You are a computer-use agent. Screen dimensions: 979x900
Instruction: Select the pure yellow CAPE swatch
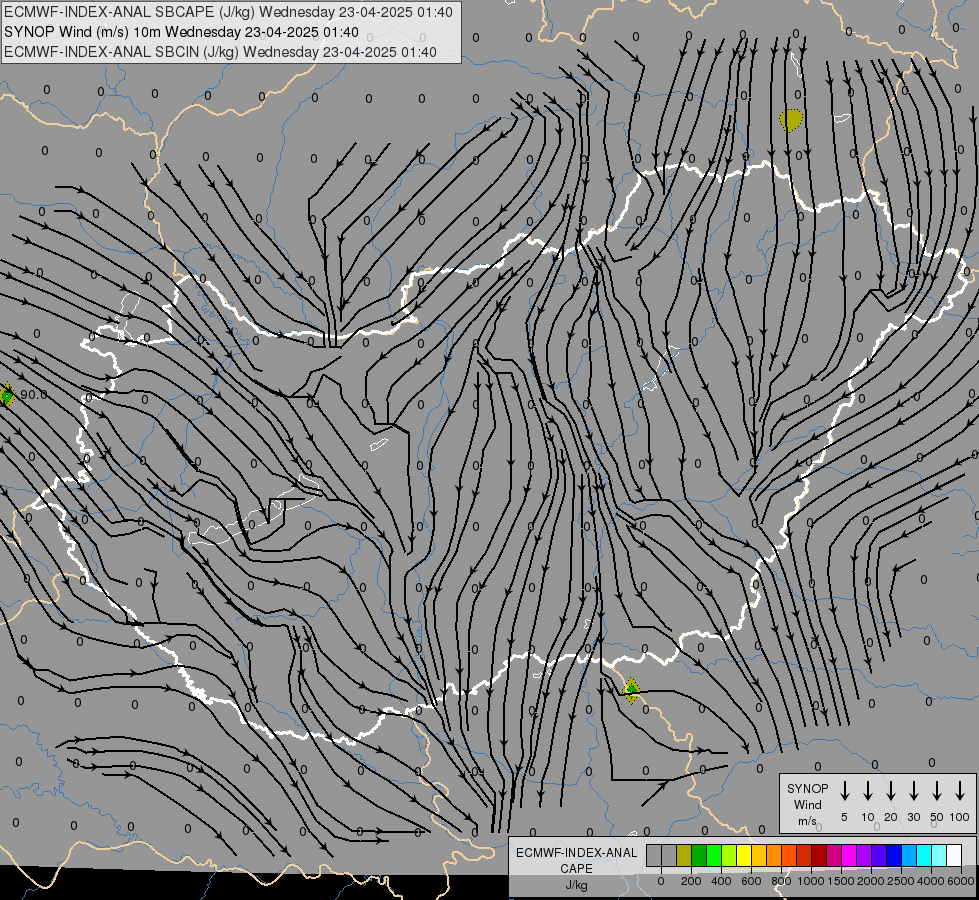tap(744, 855)
